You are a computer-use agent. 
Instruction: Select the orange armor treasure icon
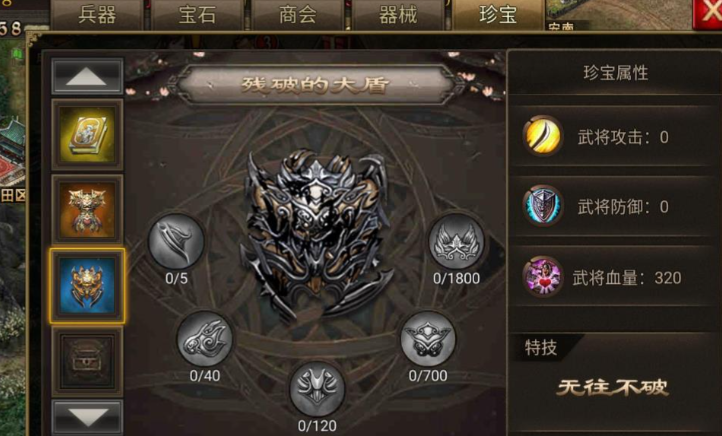pyautogui.click(x=87, y=209)
